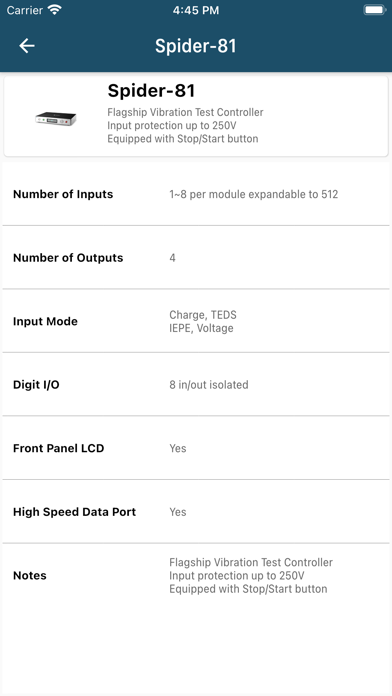
Task: Tap the '8 in/out isolated' value
Action: coord(209,384)
